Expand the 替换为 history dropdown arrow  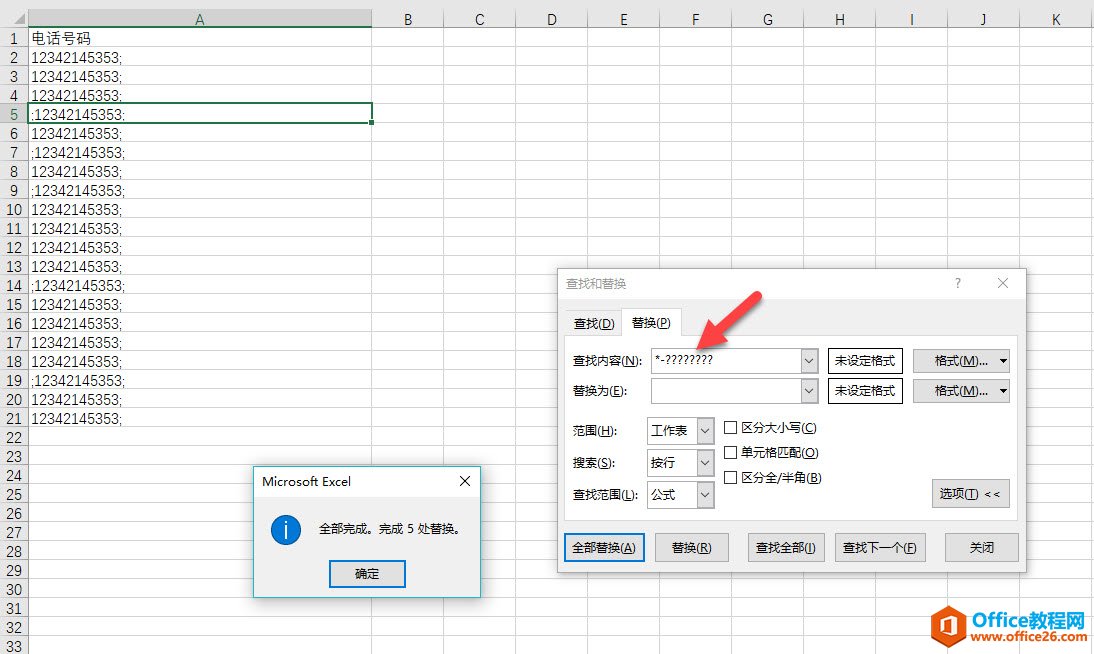click(x=809, y=390)
